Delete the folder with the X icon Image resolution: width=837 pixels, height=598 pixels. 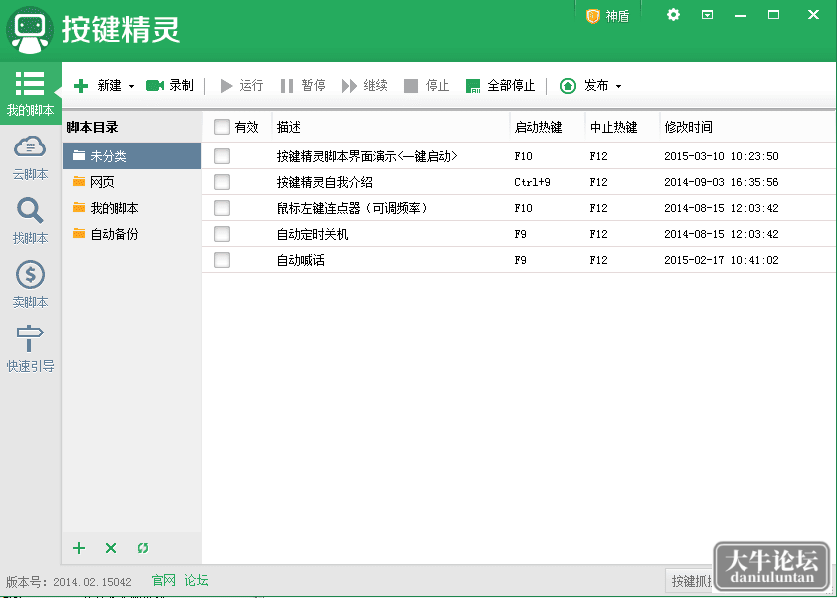point(111,548)
